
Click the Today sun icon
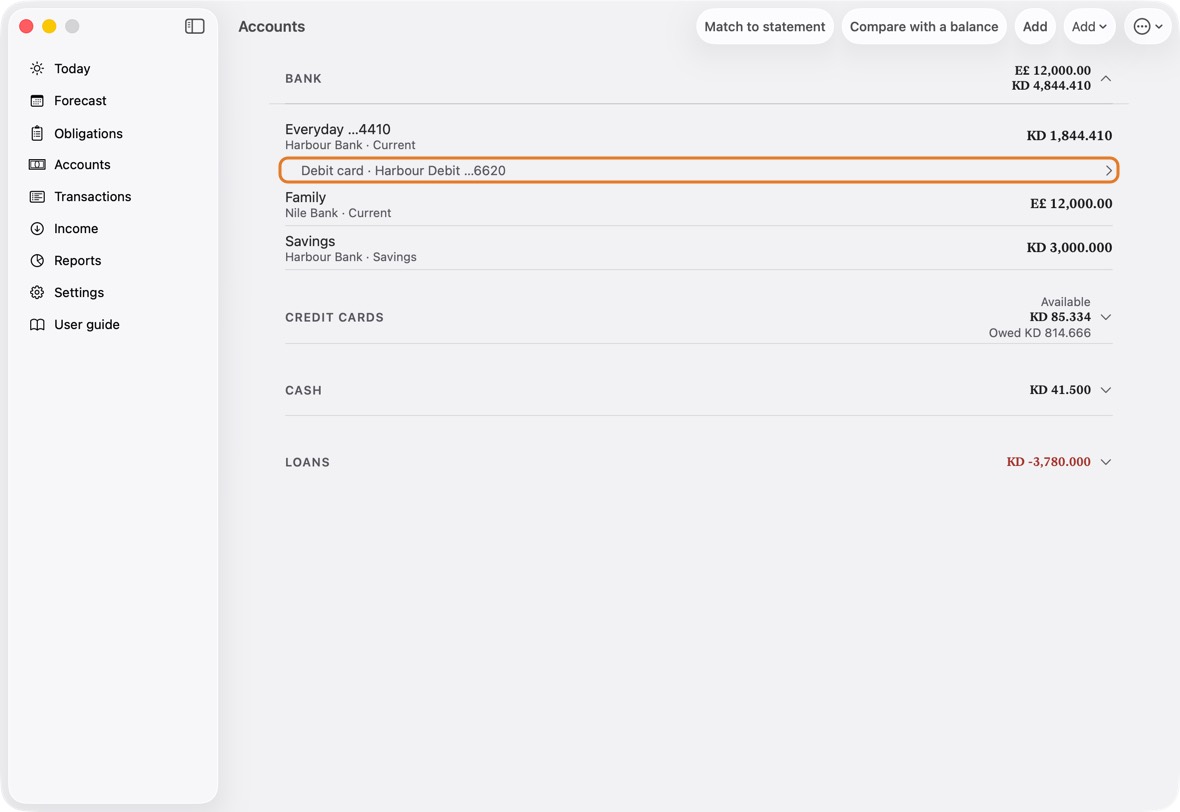(x=37, y=68)
